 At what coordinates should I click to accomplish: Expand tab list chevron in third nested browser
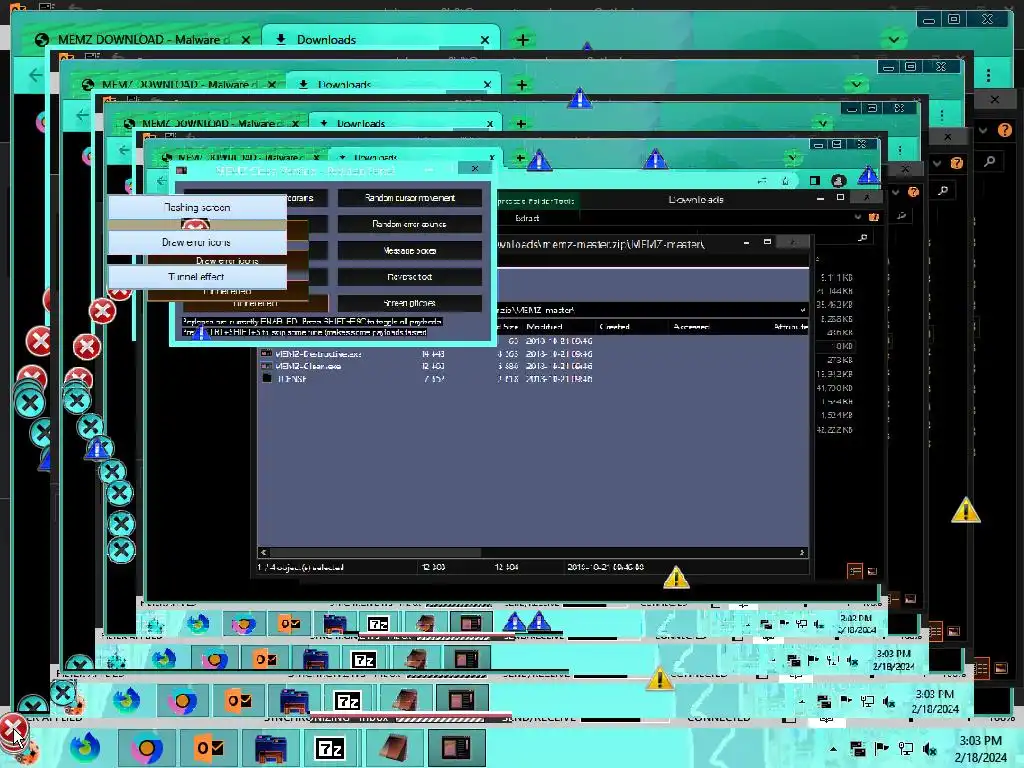click(x=823, y=123)
